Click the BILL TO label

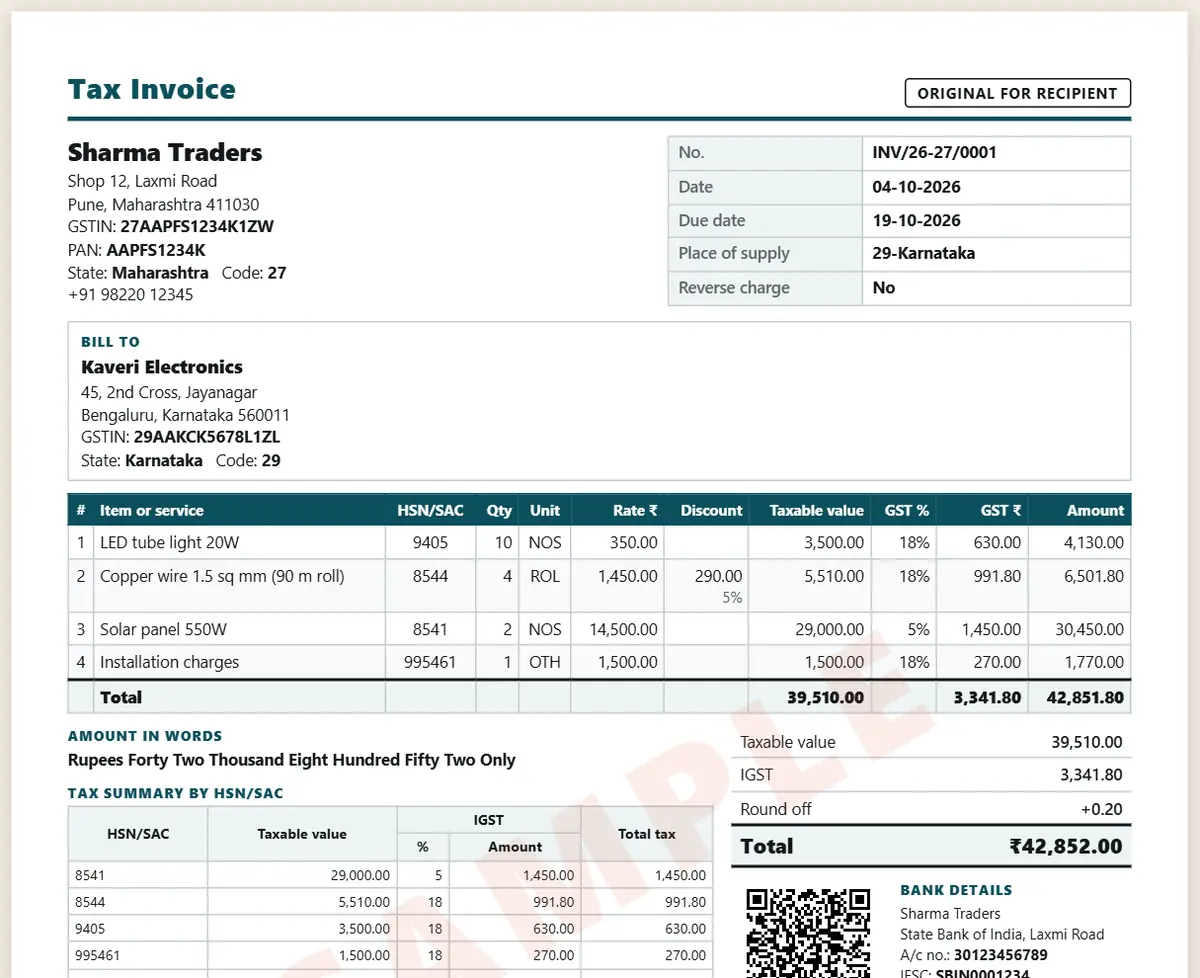pos(110,342)
